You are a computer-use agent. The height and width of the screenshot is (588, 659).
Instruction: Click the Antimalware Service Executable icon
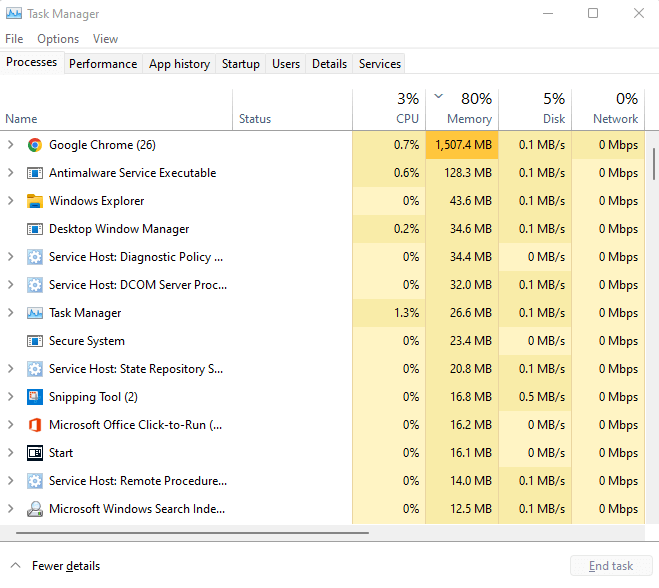[x=34, y=173]
